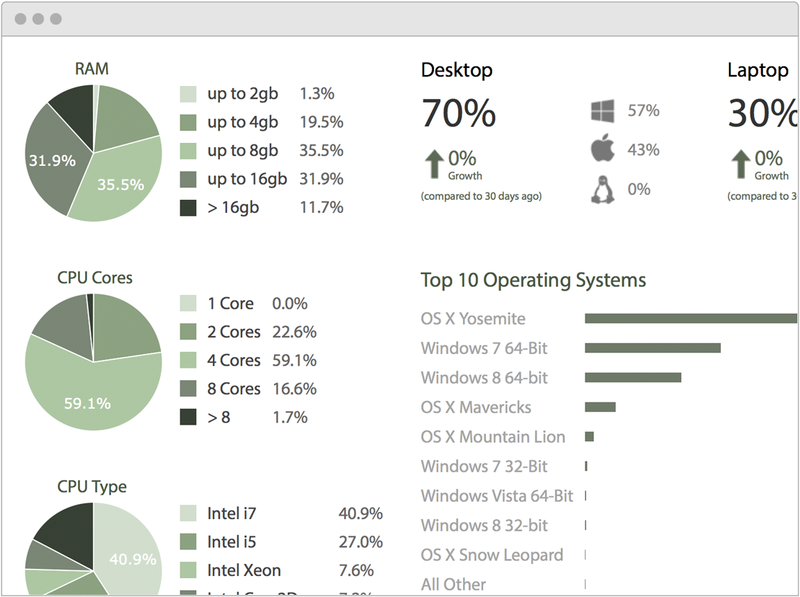Click the 'up to 2gb' legend swatch

pyautogui.click(x=188, y=94)
